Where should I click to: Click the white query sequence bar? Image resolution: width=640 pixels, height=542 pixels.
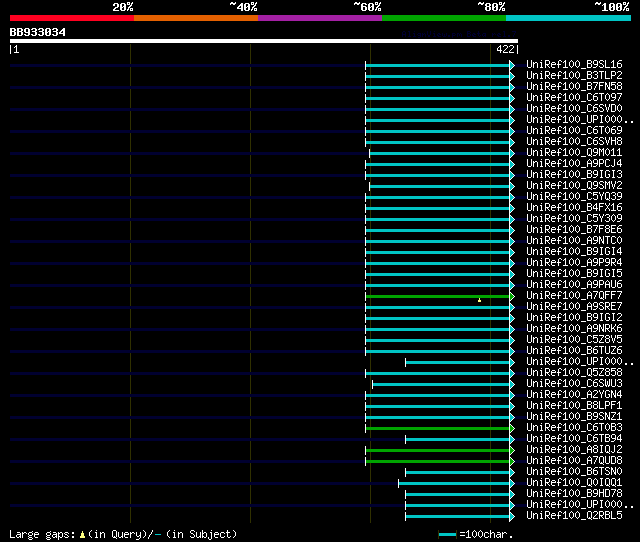pyautogui.click(x=264, y=41)
